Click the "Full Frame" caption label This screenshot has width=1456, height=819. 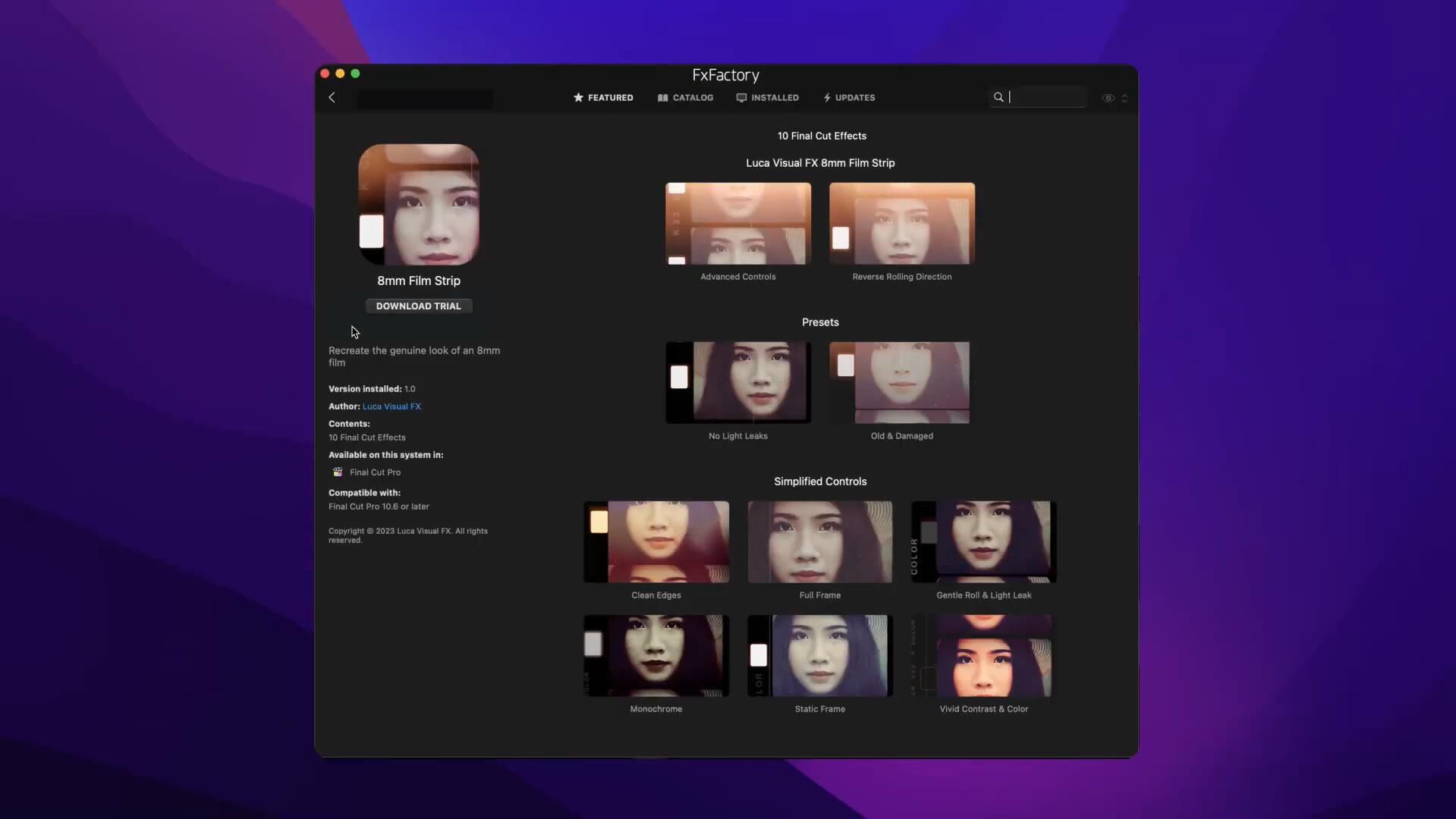pos(820,595)
